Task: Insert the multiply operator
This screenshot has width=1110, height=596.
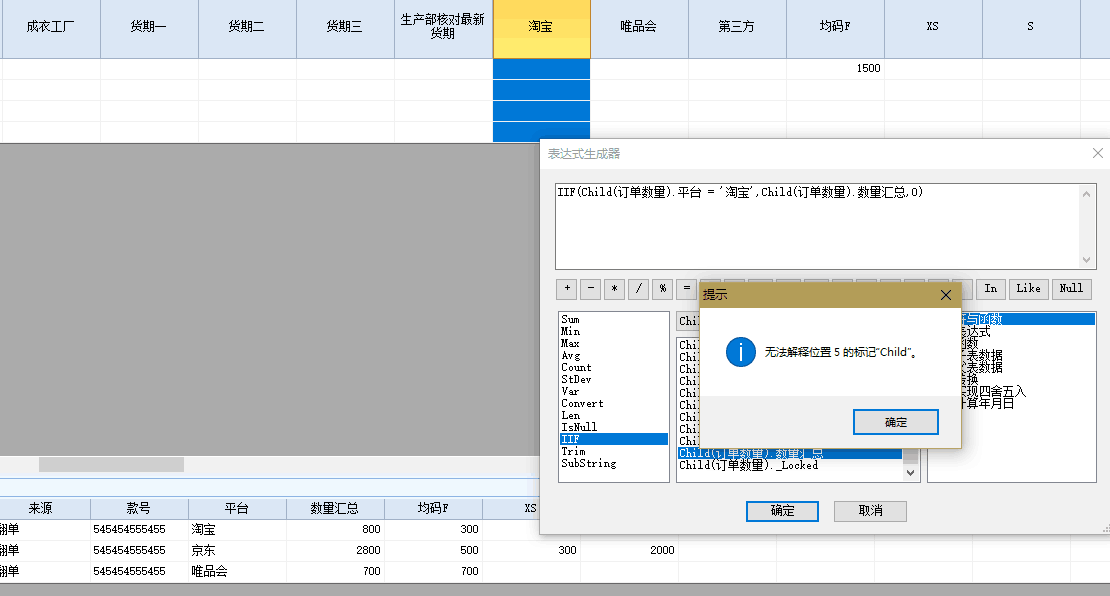Action: 615,289
